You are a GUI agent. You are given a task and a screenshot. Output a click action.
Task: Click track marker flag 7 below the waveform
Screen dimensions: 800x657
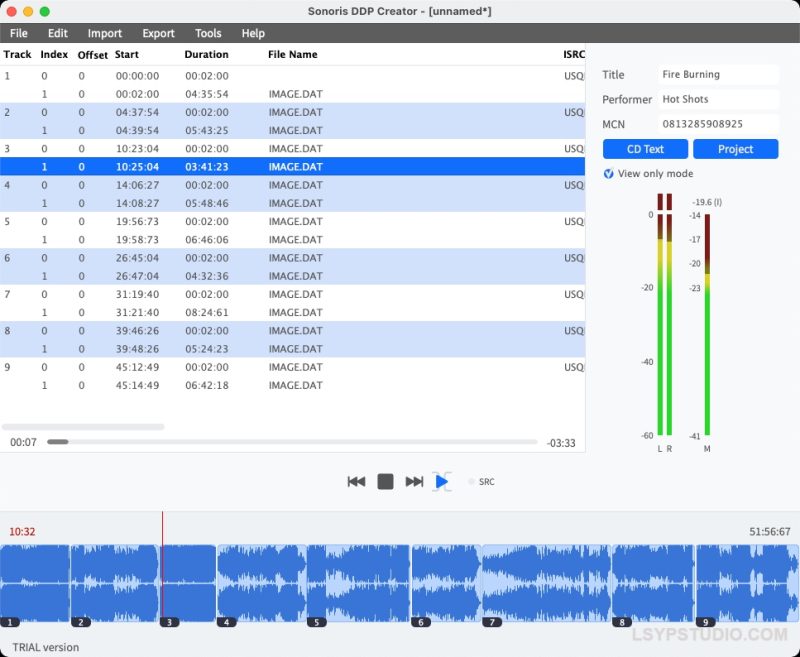pyautogui.click(x=490, y=620)
